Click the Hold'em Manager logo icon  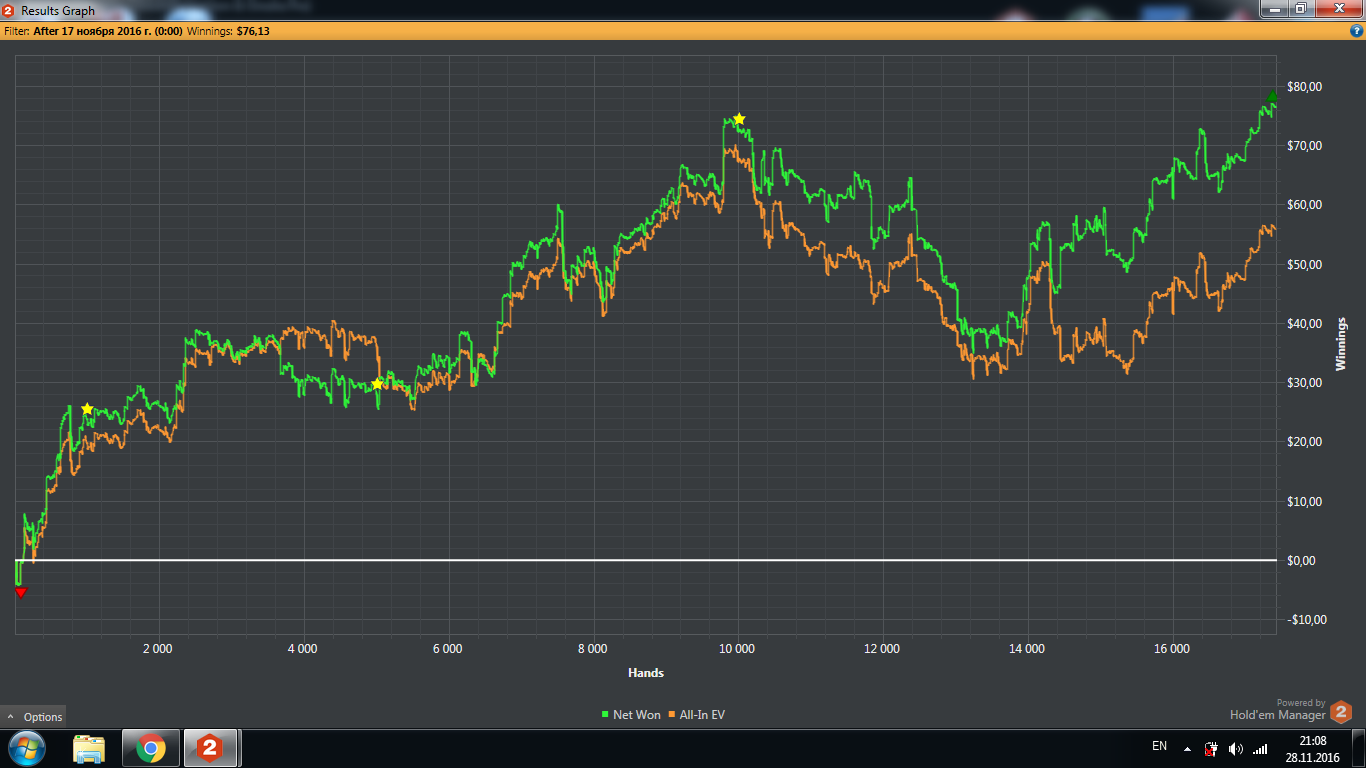(x=1341, y=712)
